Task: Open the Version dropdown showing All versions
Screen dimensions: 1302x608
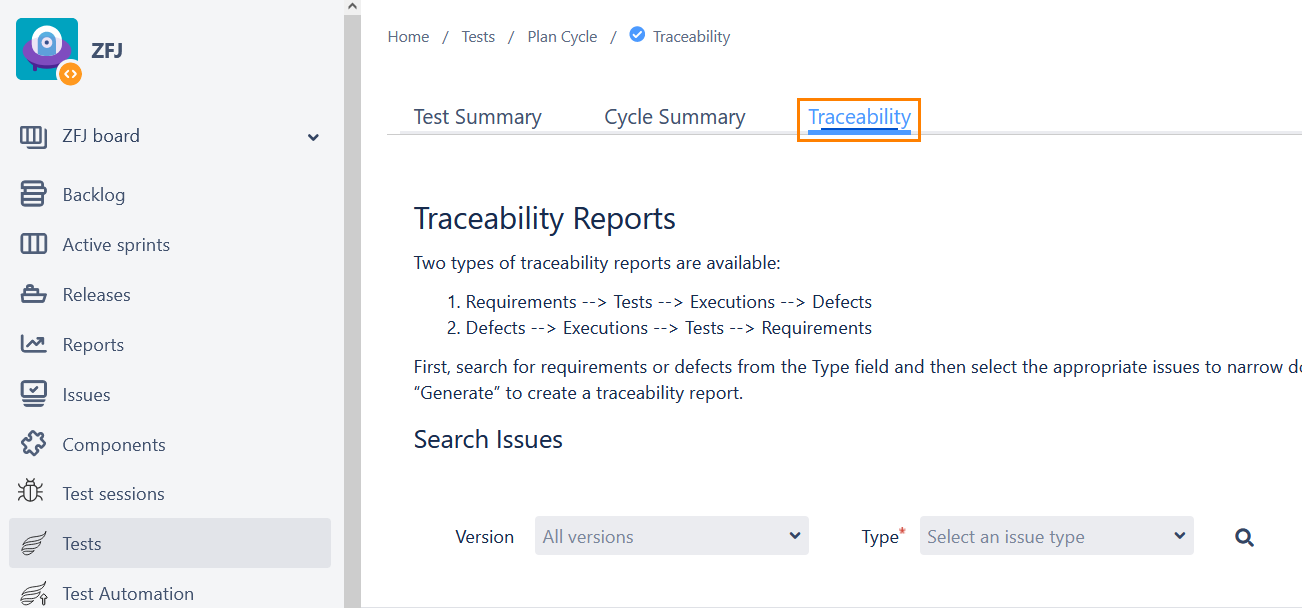Action: pyautogui.click(x=671, y=536)
